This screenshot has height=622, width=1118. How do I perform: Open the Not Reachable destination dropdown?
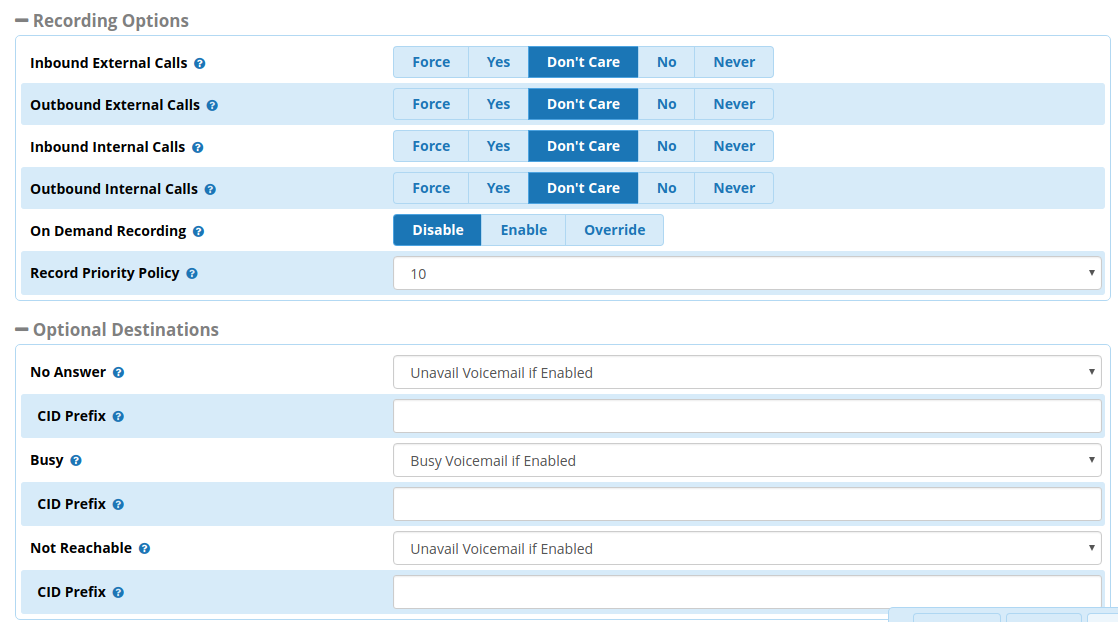click(x=747, y=549)
